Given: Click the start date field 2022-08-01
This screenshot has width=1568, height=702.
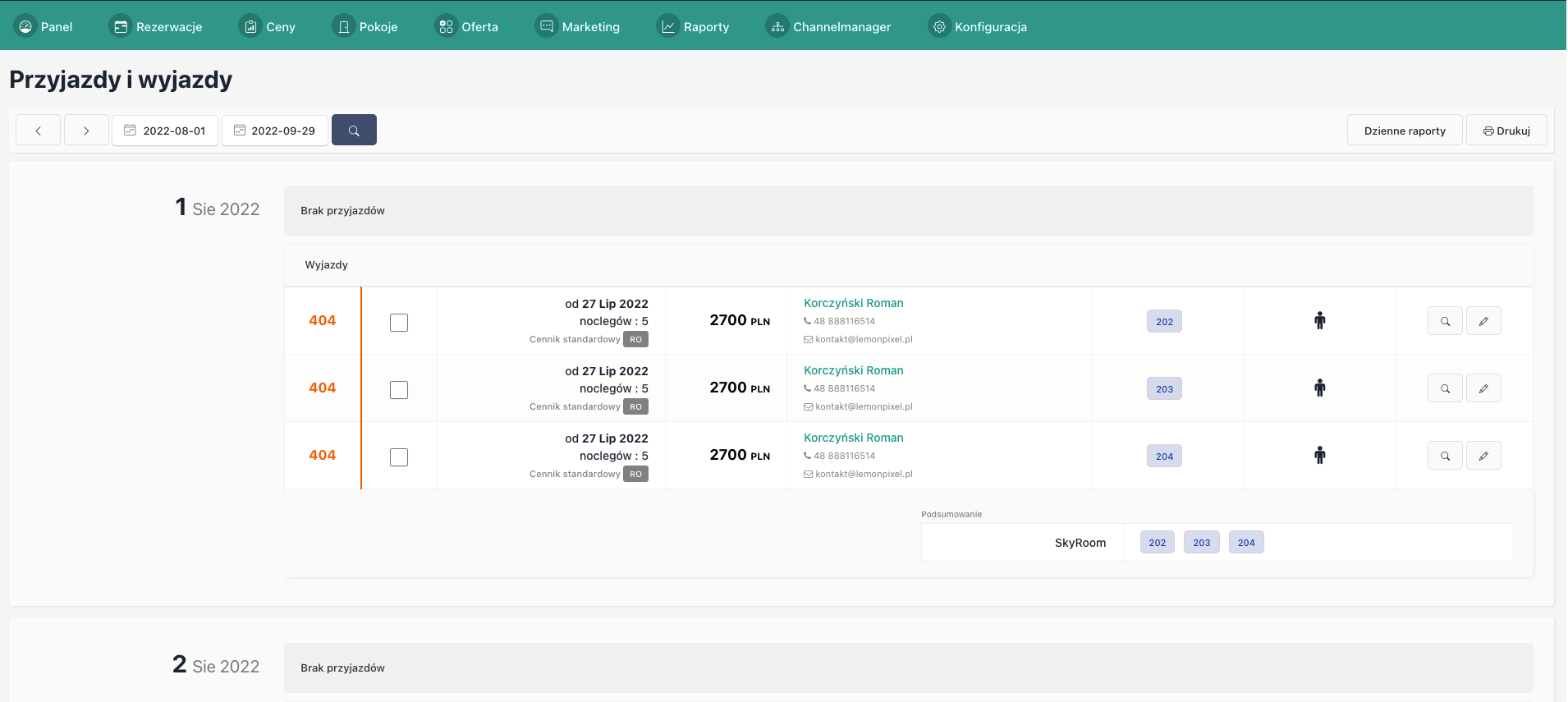Looking at the screenshot, I should 165,131.
